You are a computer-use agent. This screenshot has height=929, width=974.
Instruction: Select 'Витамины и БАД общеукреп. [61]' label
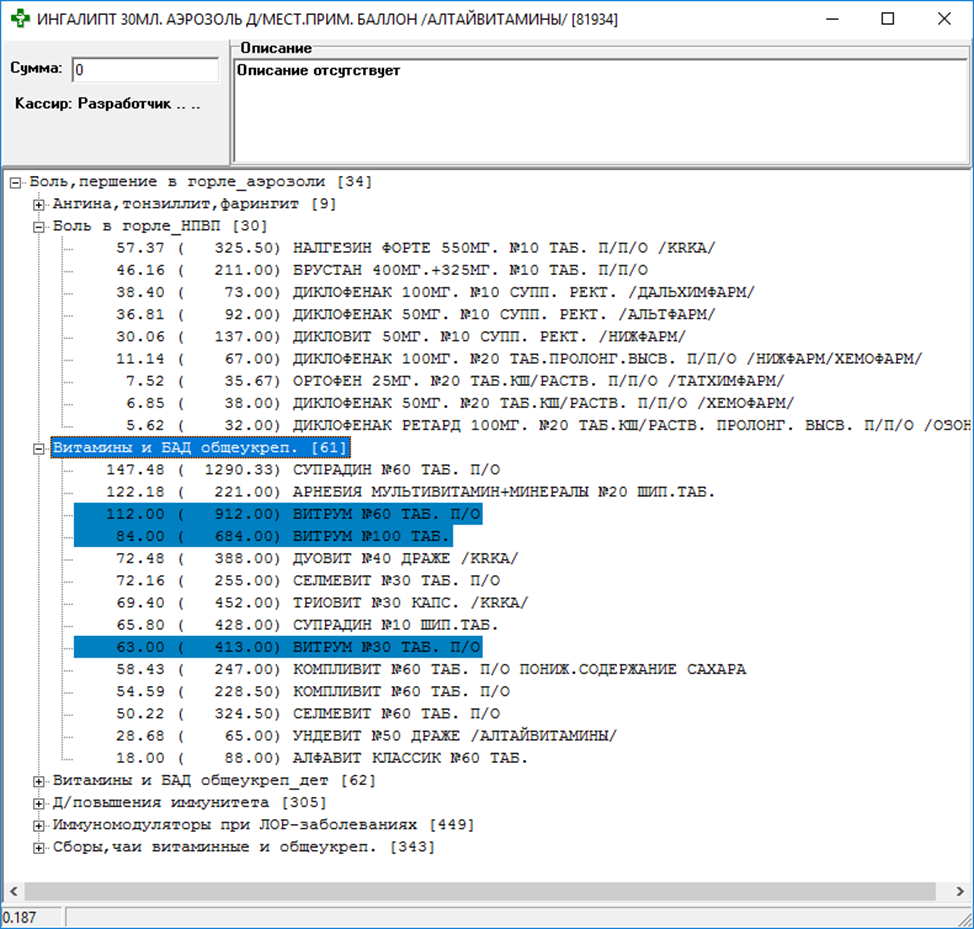tap(201, 448)
